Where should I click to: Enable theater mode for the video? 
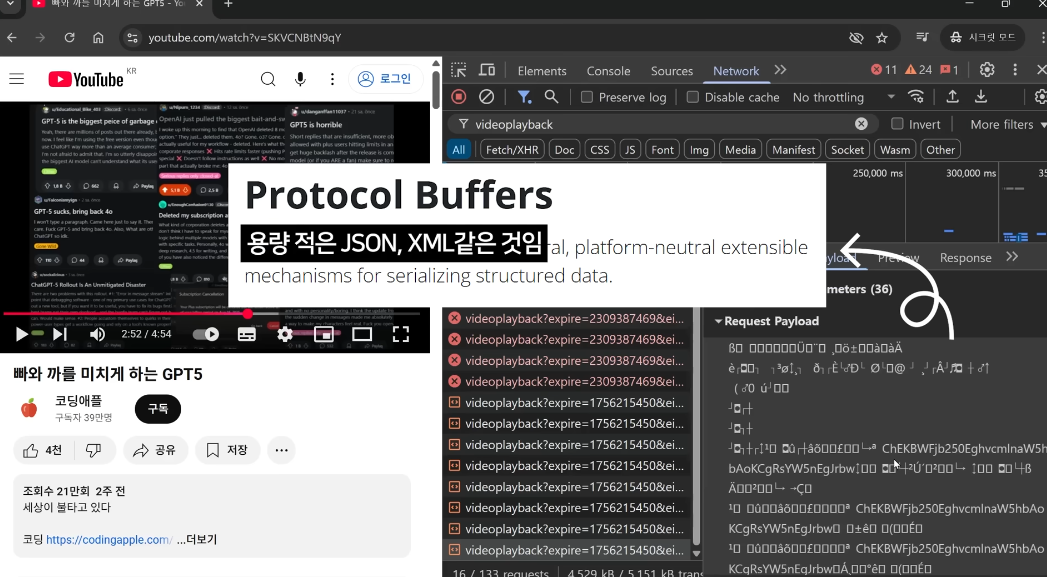(x=362, y=334)
